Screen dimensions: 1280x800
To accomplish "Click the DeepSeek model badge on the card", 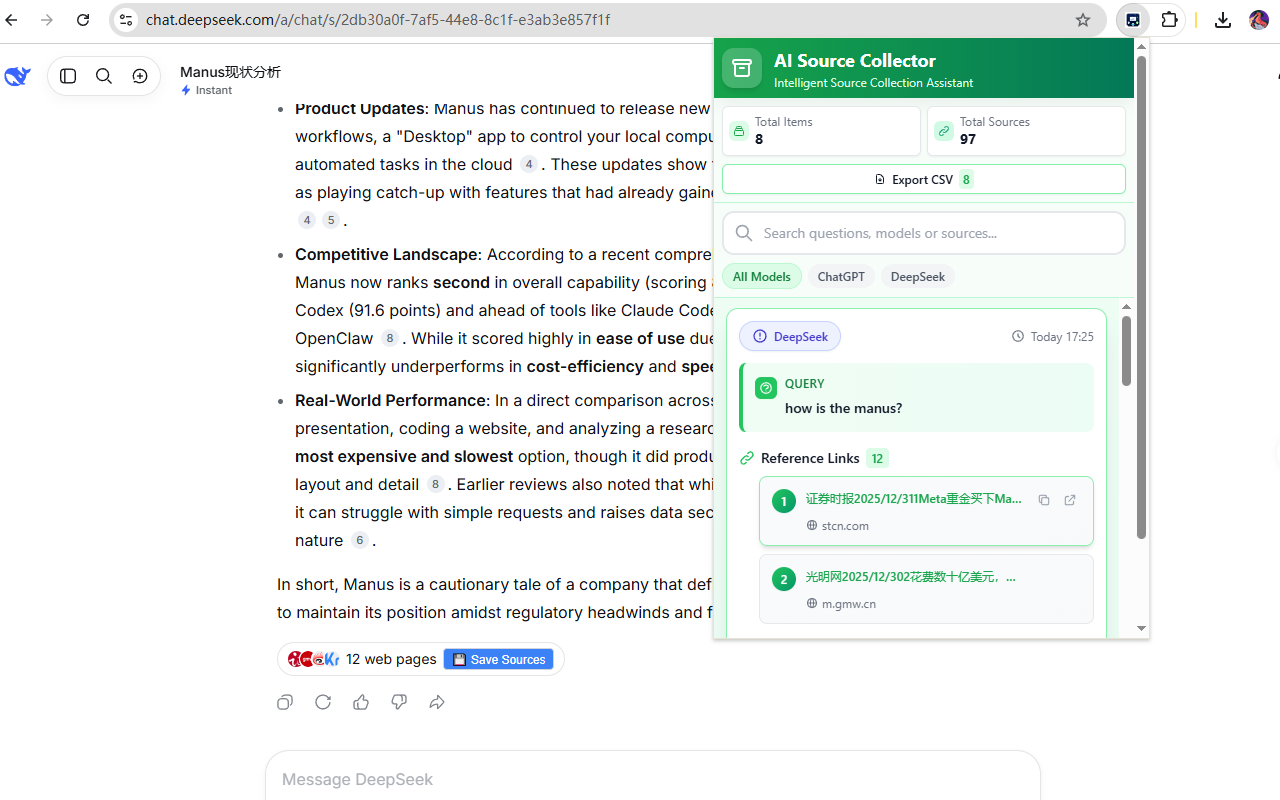I will (790, 337).
